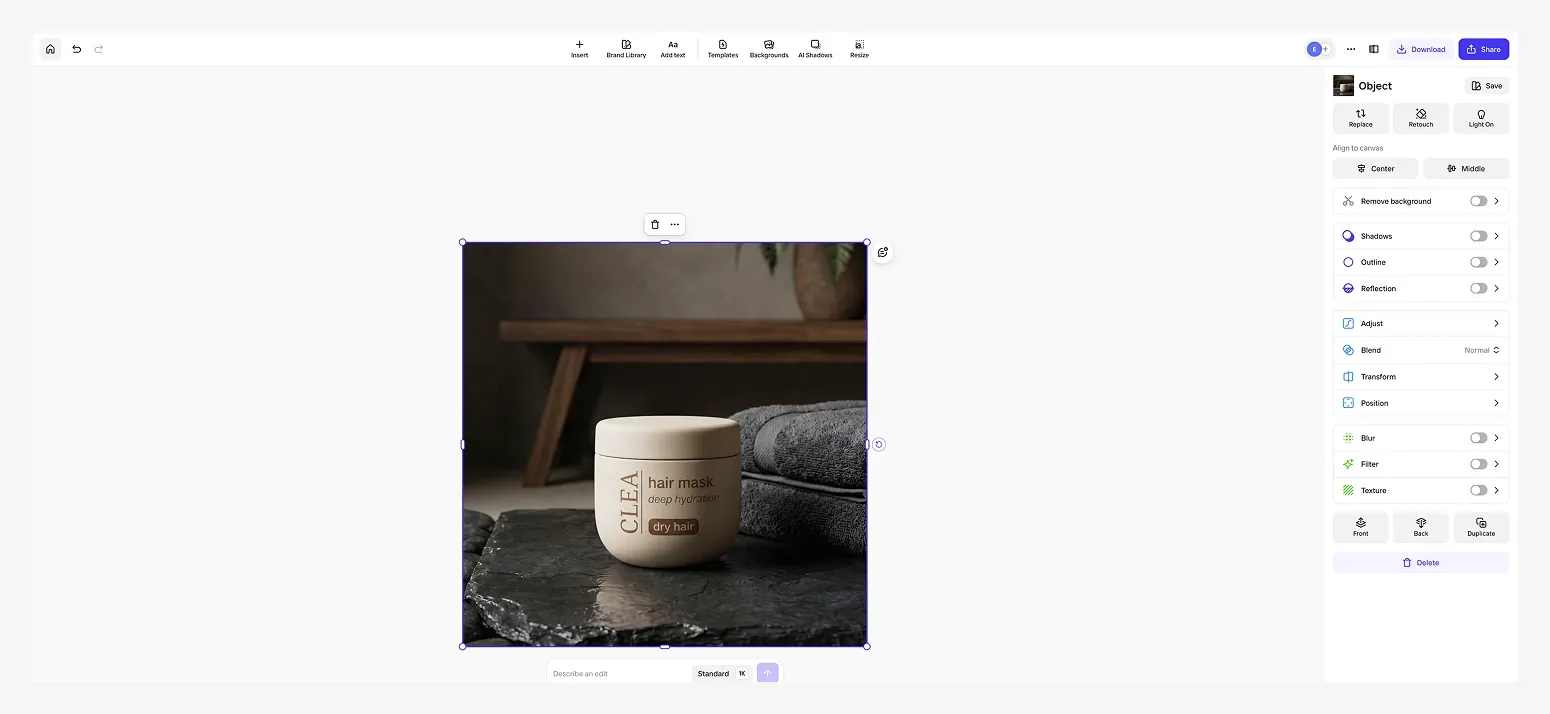Expand the Reflection settings
Image resolution: width=1550 pixels, height=714 pixels.
1497,288
